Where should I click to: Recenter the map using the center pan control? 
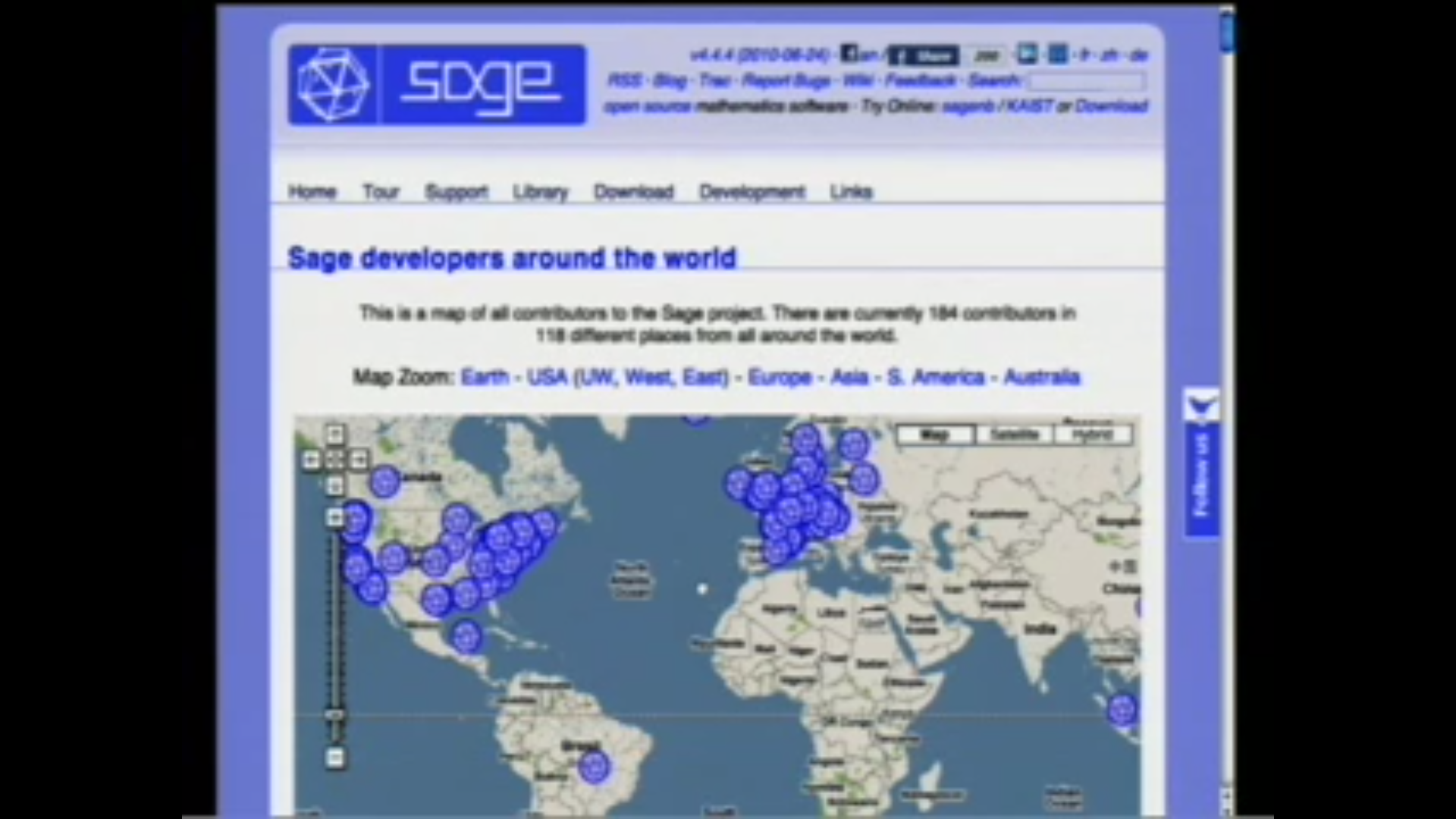pos(334,459)
